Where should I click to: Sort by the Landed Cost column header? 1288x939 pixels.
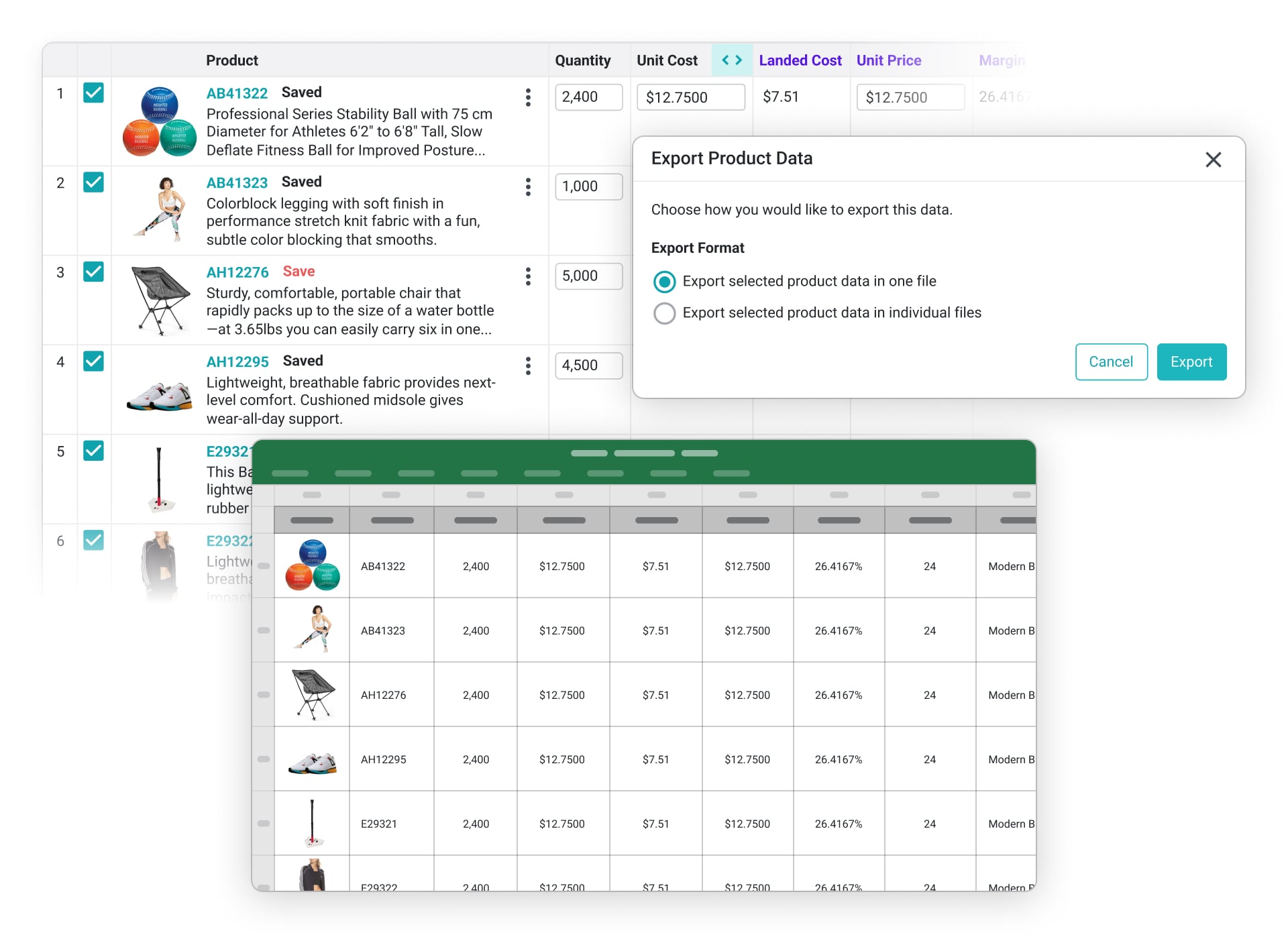(x=800, y=60)
